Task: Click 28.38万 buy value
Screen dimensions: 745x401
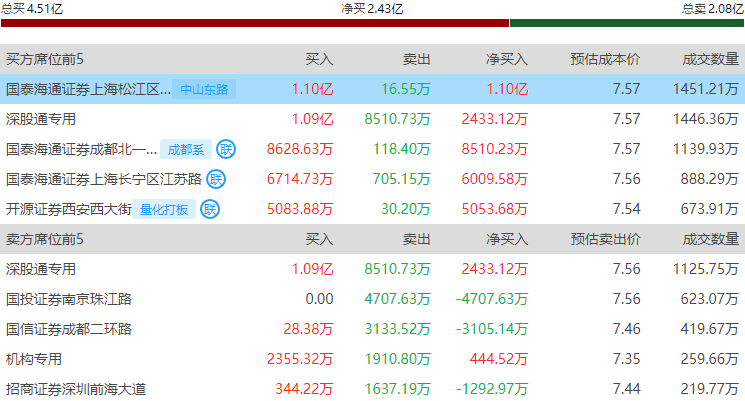Action: (x=308, y=329)
